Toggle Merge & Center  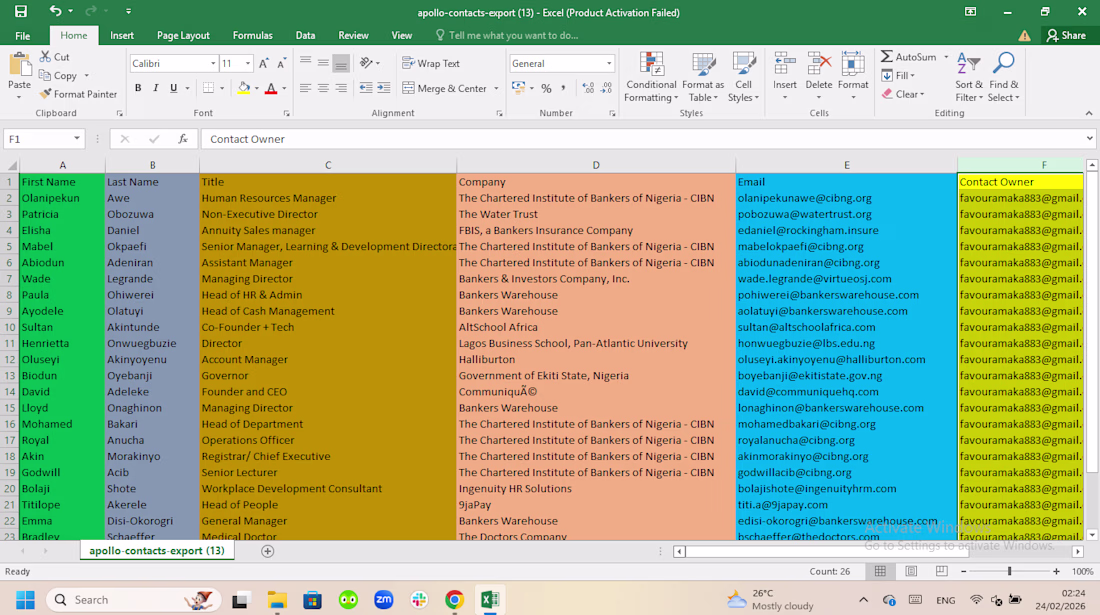[445, 88]
